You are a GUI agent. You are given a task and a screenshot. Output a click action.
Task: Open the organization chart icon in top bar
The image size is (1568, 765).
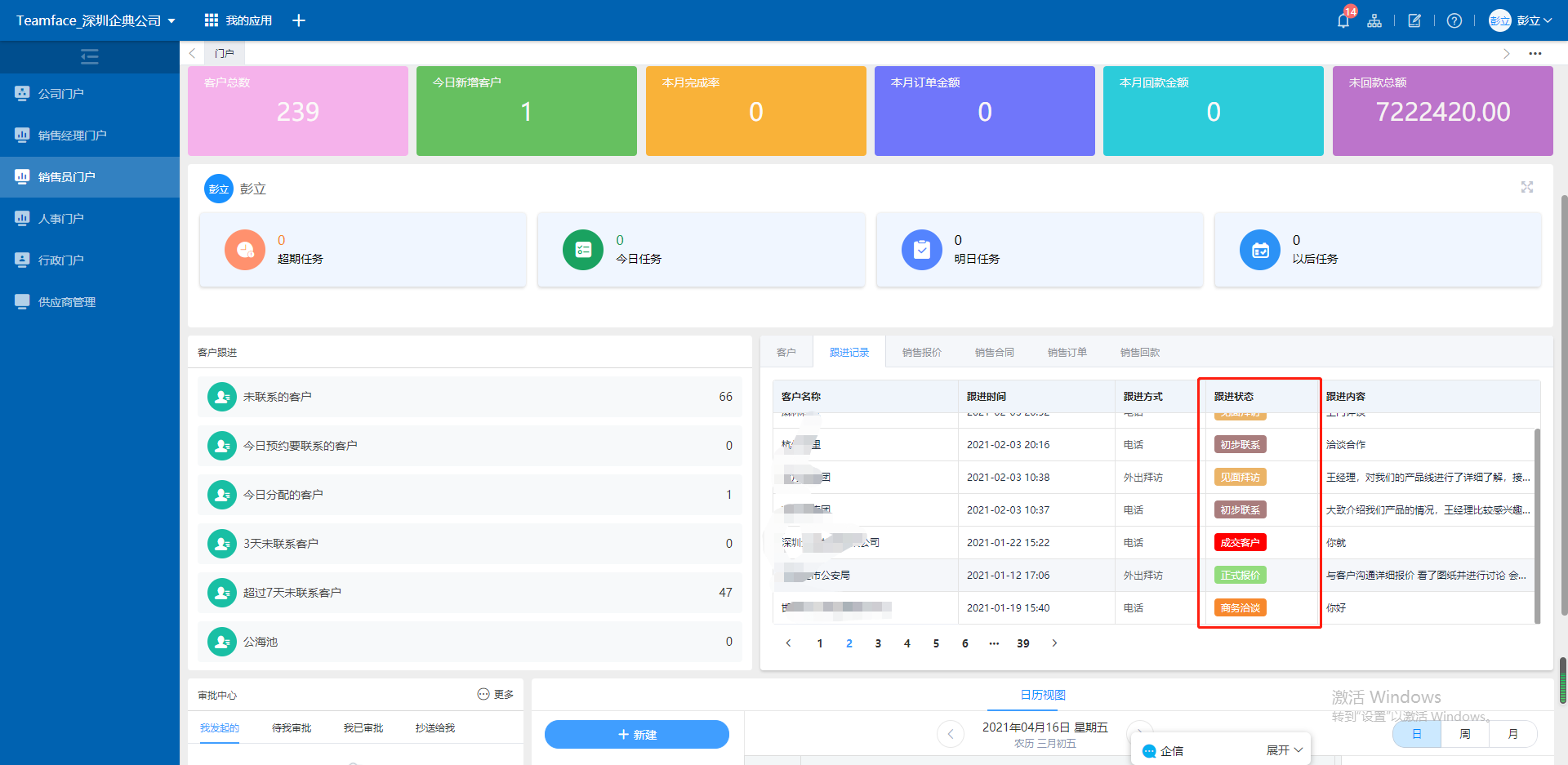click(1374, 20)
